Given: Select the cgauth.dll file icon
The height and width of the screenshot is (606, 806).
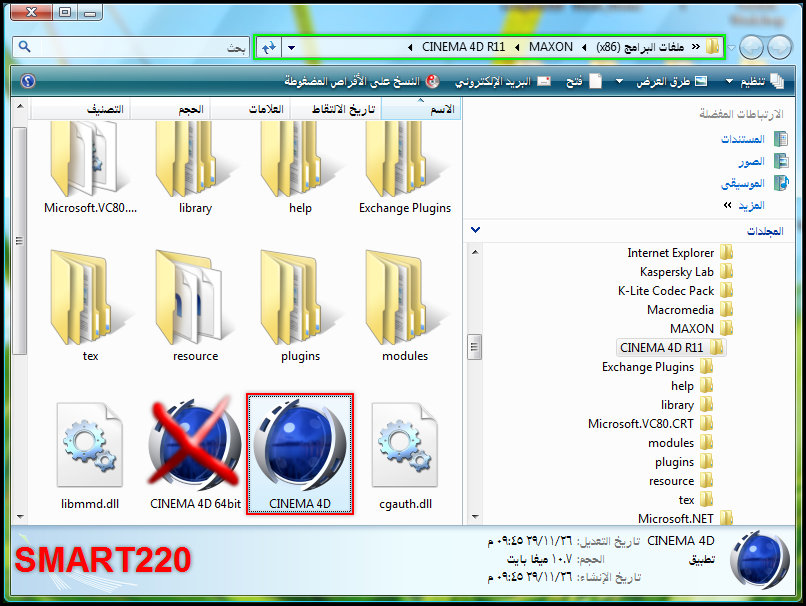Looking at the screenshot, I should tap(405, 445).
